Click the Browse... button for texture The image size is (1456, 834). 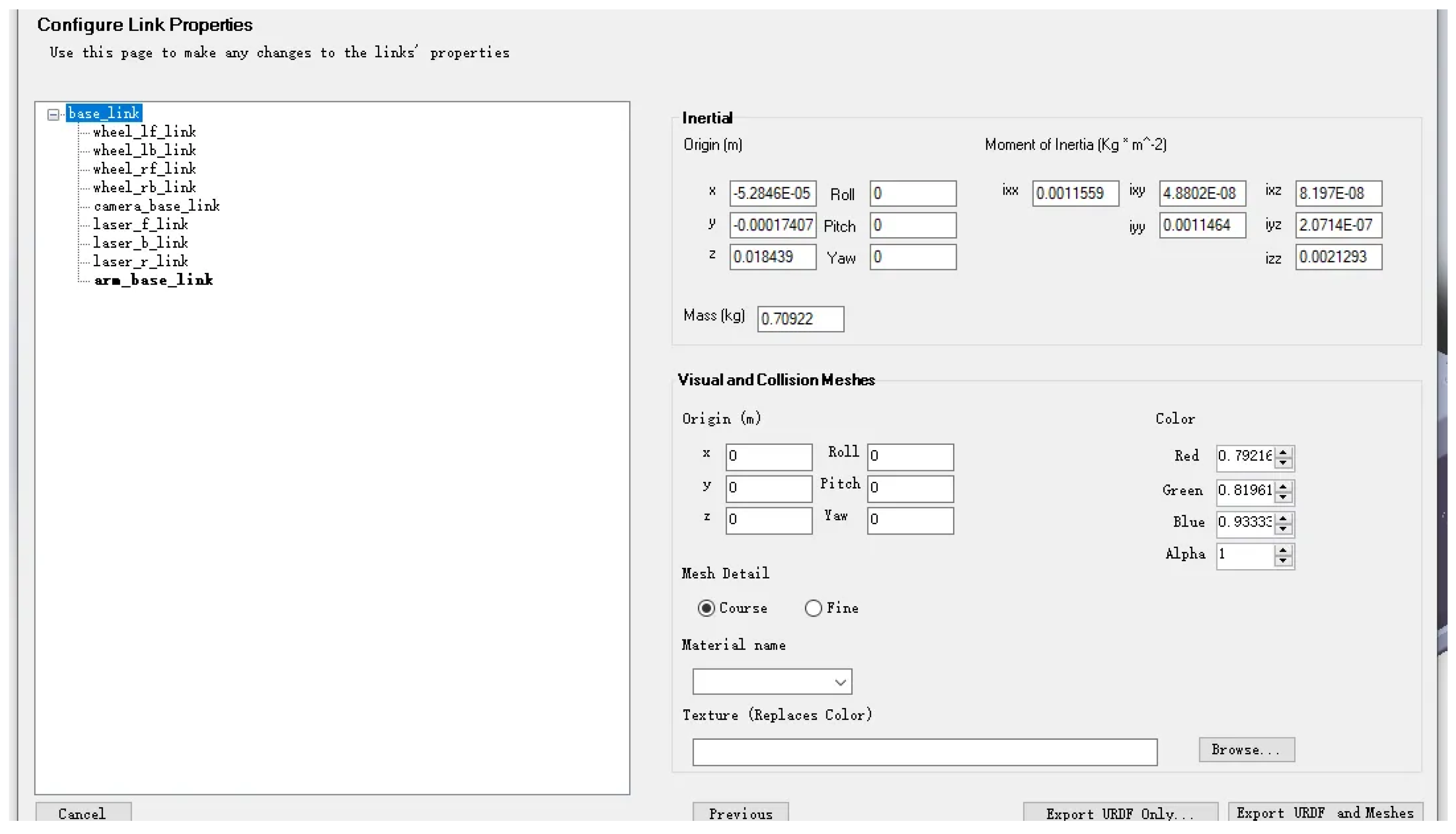tap(1247, 751)
